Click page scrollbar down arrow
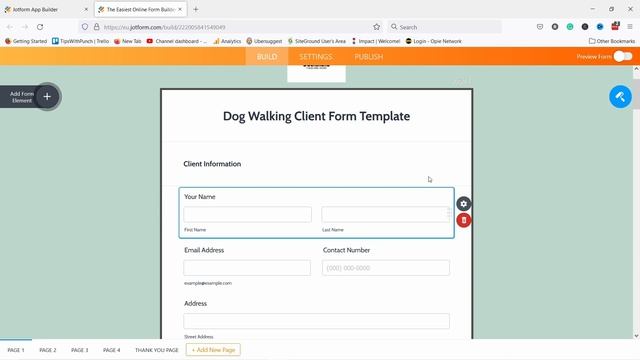This screenshot has width=640, height=360. click(x=636, y=336)
